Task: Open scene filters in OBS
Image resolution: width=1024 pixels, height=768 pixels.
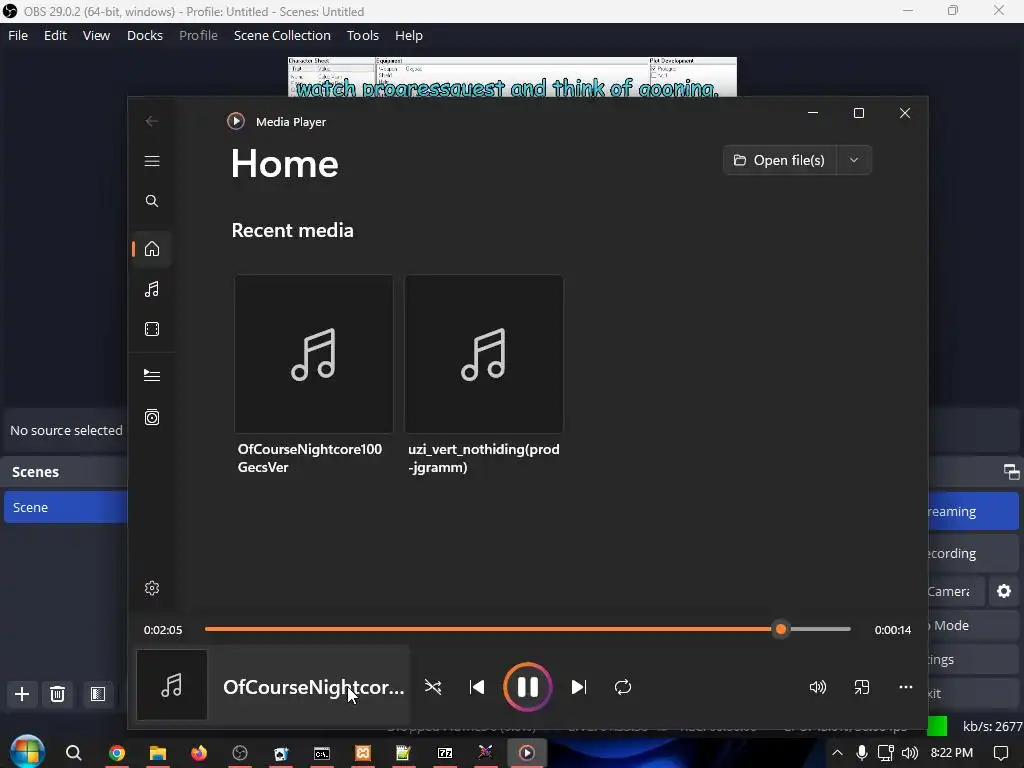Action: (98, 694)
